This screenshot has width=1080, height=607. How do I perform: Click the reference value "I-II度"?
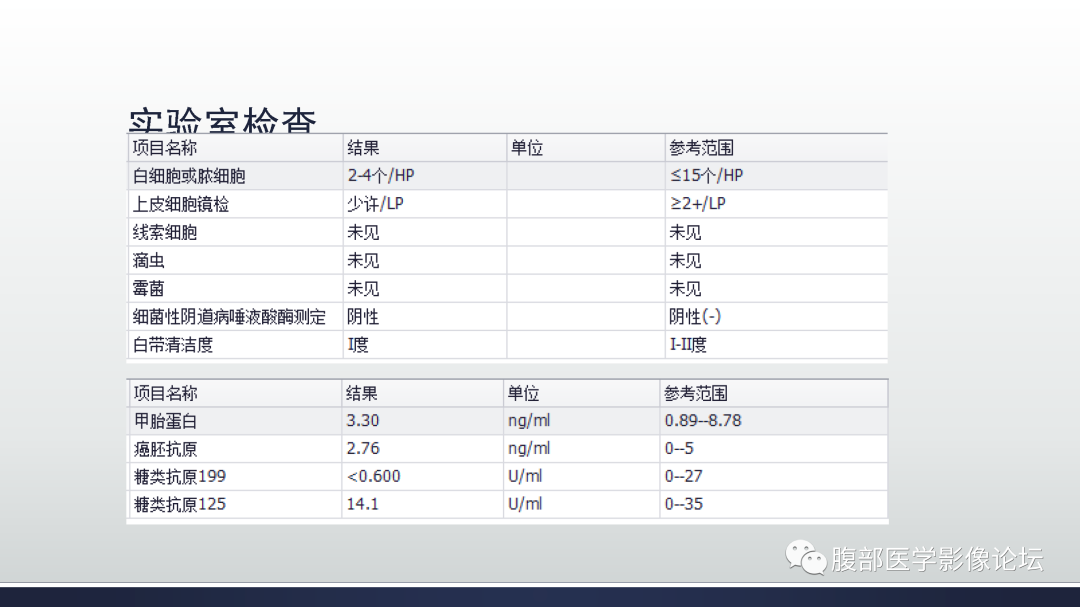click(x=688, y=345)
